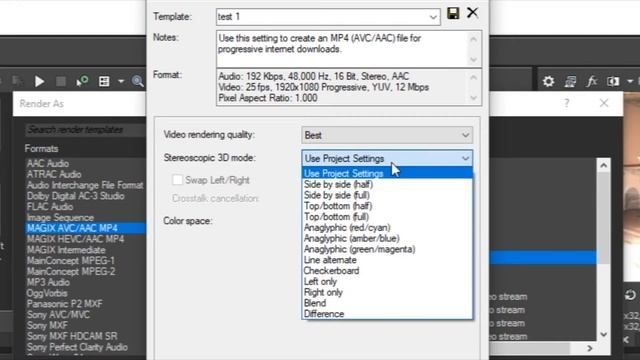This screenshot has width=640, height=360.
Task: Select Dolby Digital AC-3 Studio format
Action: 76,196
